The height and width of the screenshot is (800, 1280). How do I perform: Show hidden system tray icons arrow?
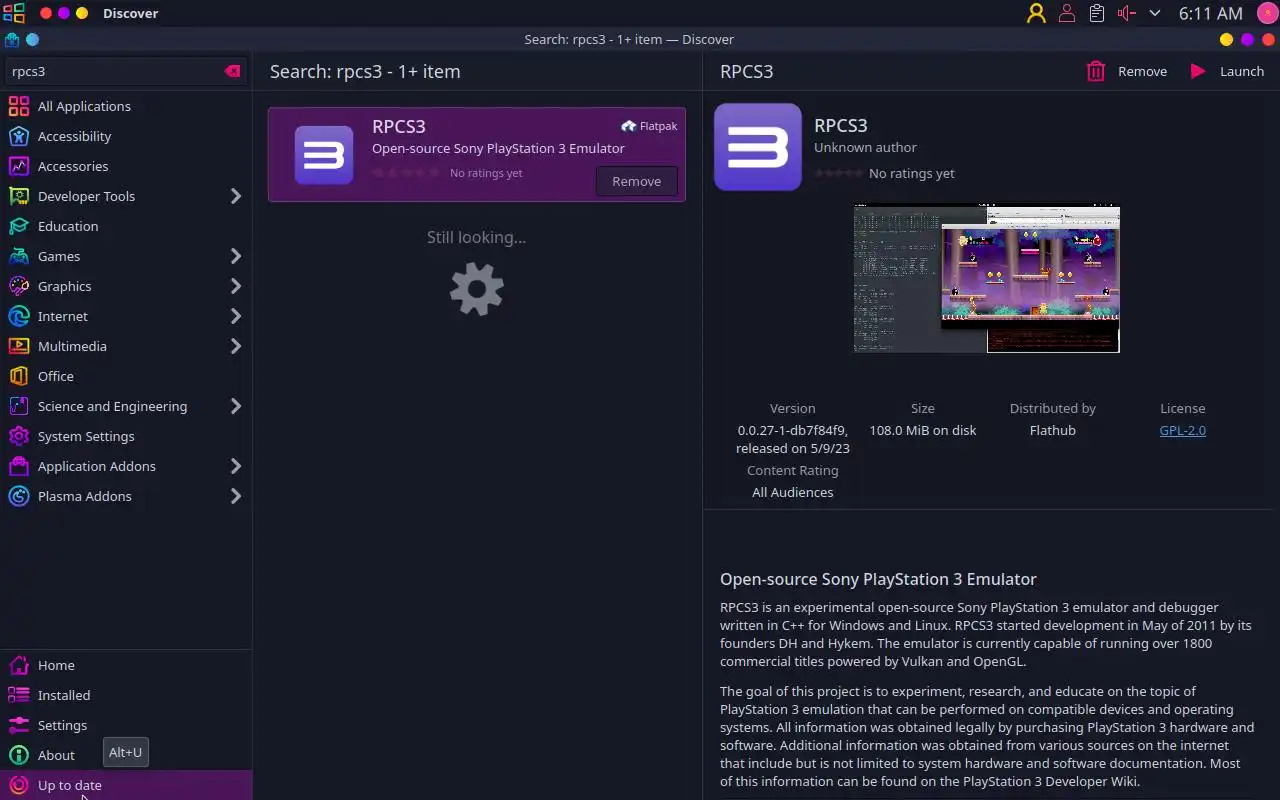click(1155, 13)
